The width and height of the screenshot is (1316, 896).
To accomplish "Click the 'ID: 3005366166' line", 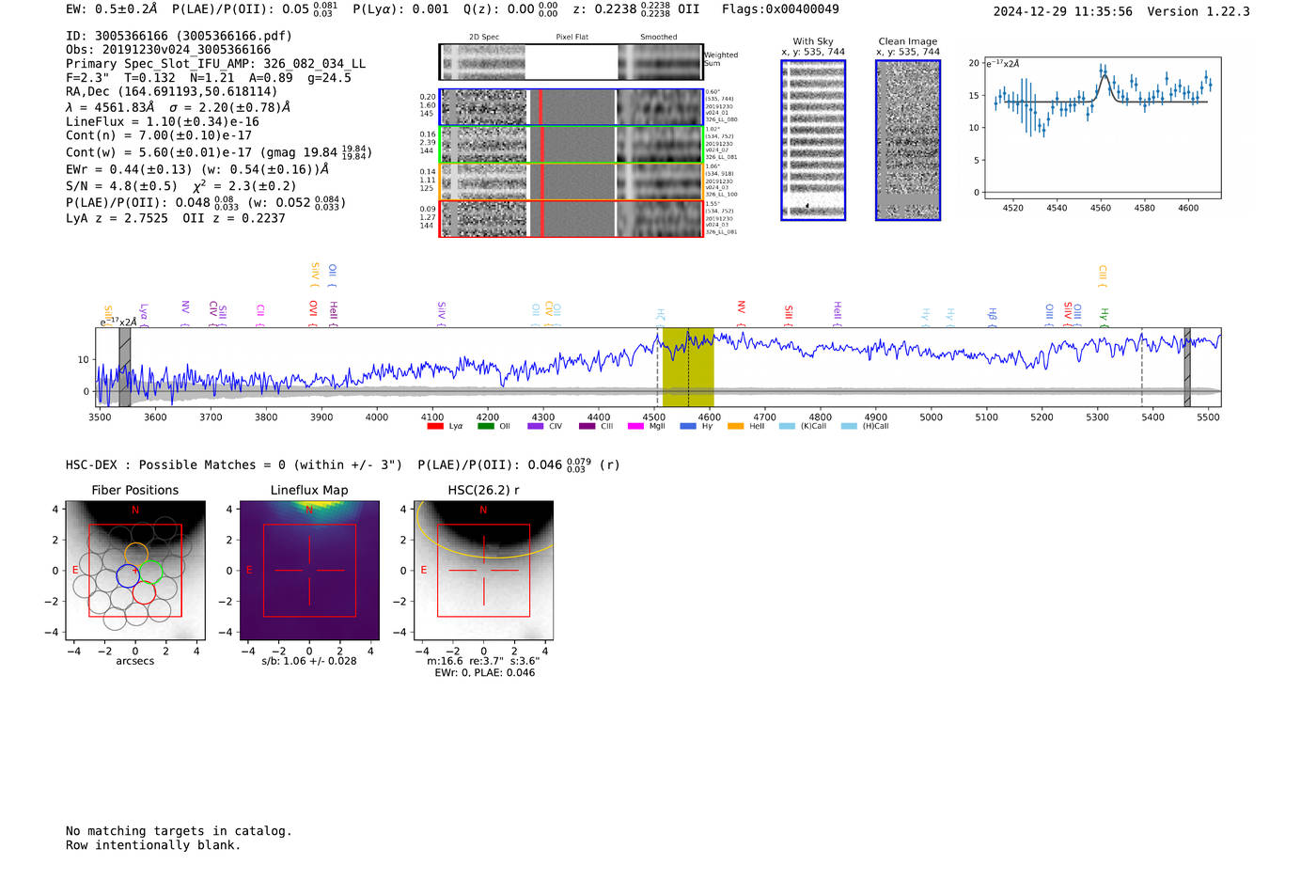I will click(x=179, y=36).
